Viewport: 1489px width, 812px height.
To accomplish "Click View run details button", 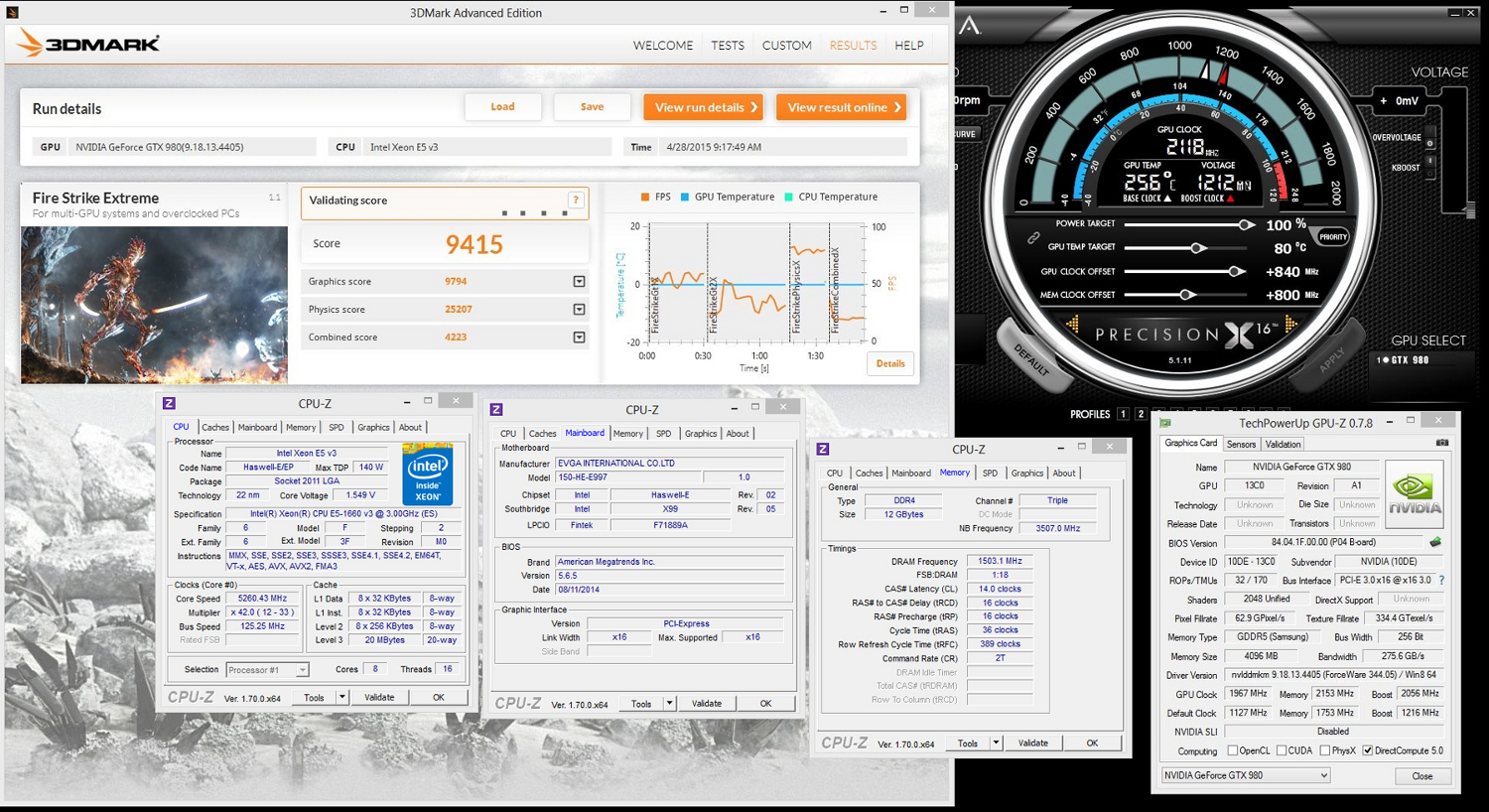I will (703, 107).
